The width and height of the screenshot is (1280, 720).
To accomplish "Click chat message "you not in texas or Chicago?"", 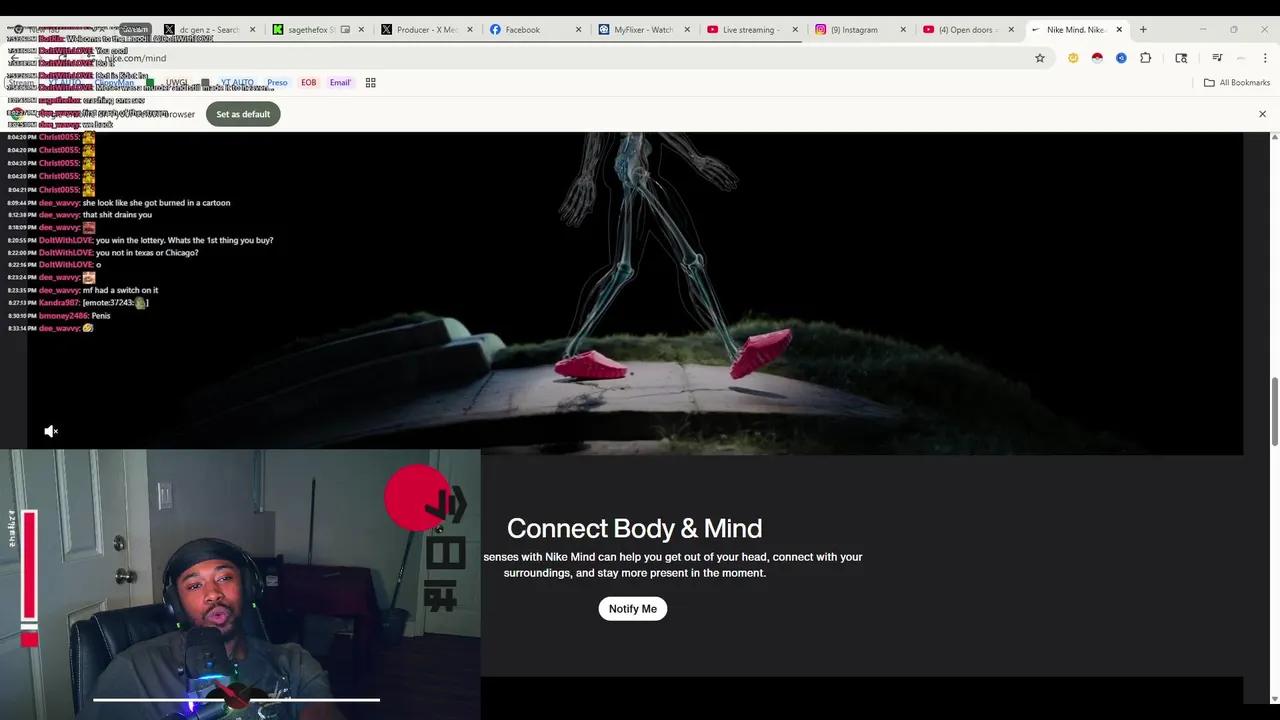I will point(147,253).
